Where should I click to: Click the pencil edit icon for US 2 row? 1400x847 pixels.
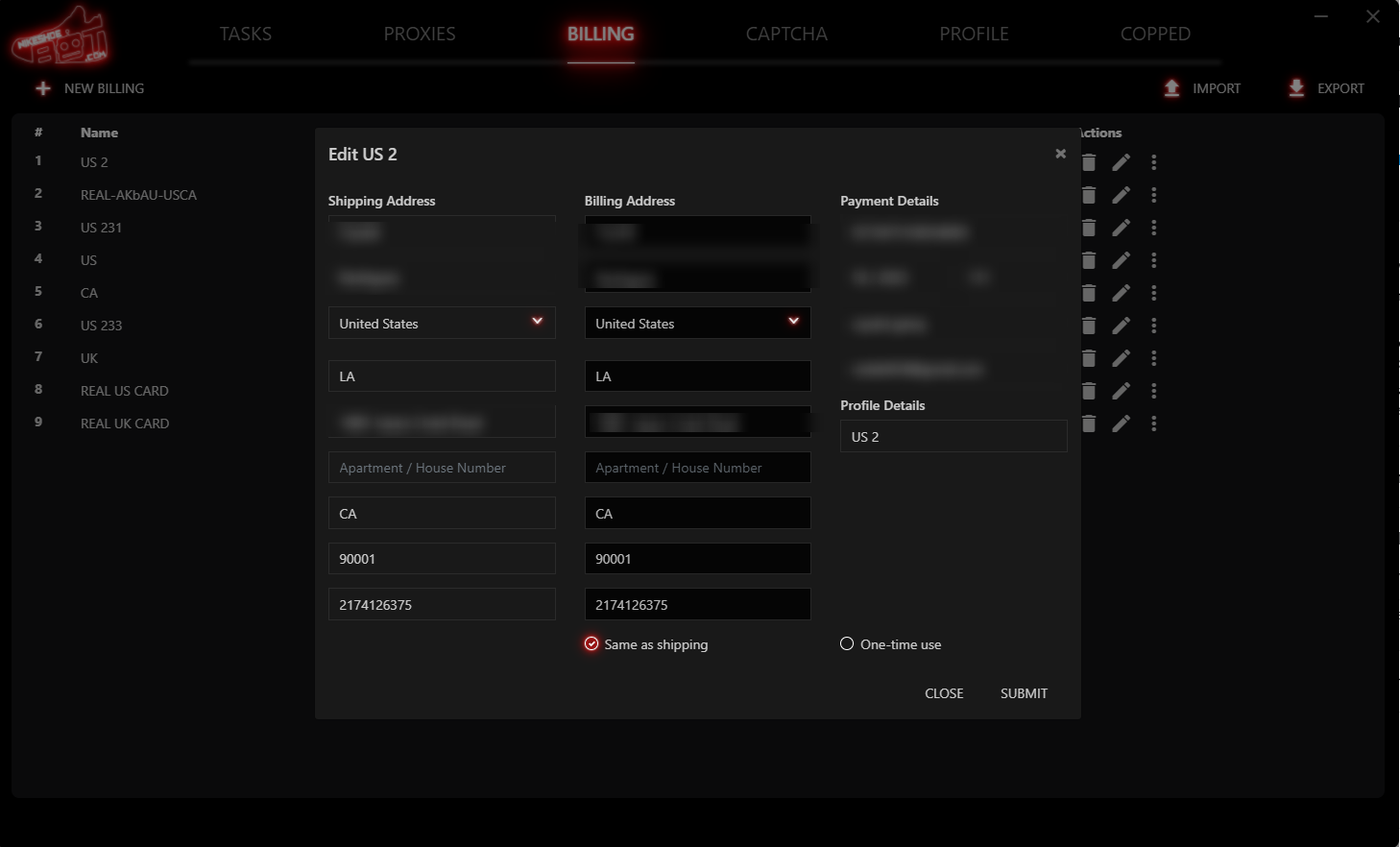pos(1121,162)
